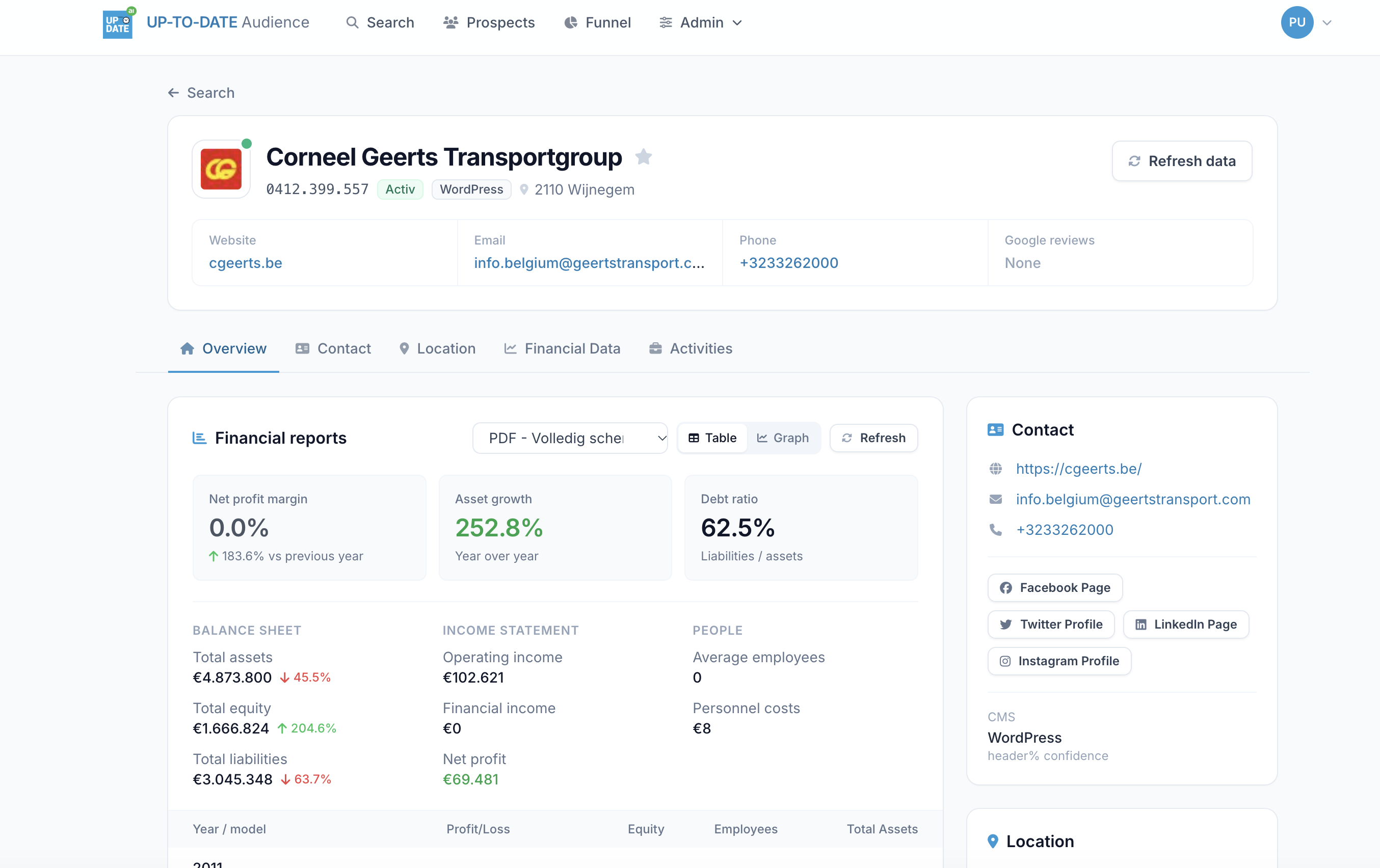Click the phone handset icon in Contact card

[996, 530]
